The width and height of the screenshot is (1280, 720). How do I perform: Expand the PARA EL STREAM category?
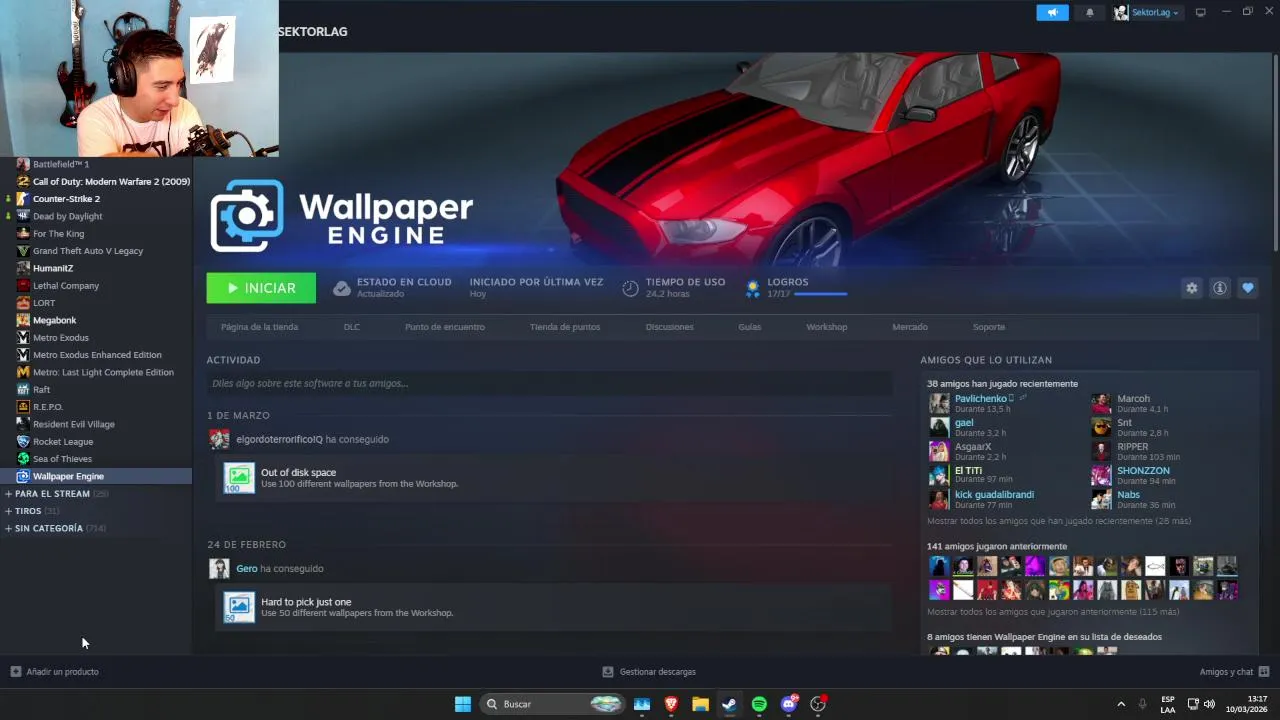tap(9, 494)
